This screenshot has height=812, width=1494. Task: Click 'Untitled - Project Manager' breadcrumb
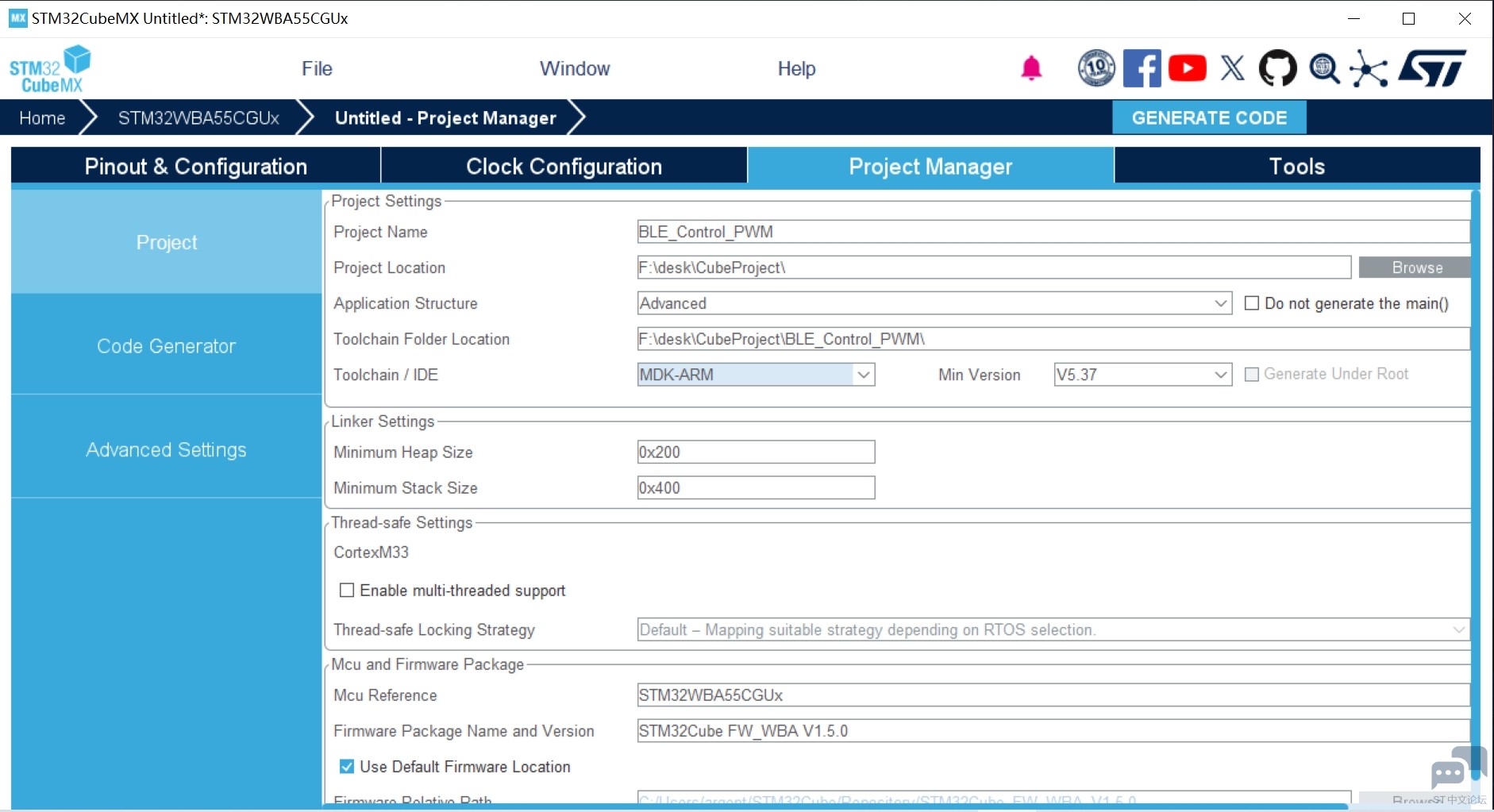coord(445,118)
